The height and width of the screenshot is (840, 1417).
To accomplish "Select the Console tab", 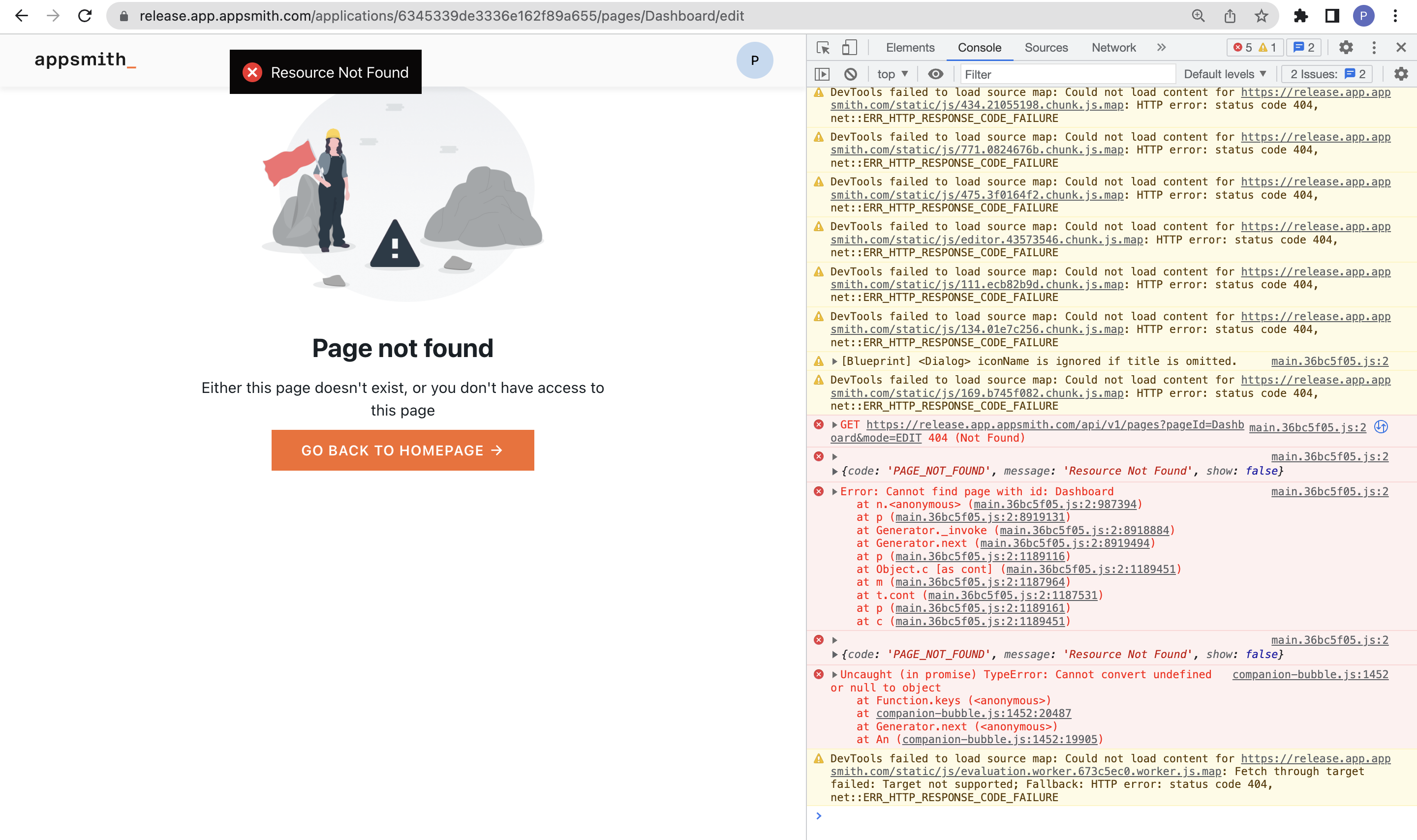I will (x=980, y=48).
